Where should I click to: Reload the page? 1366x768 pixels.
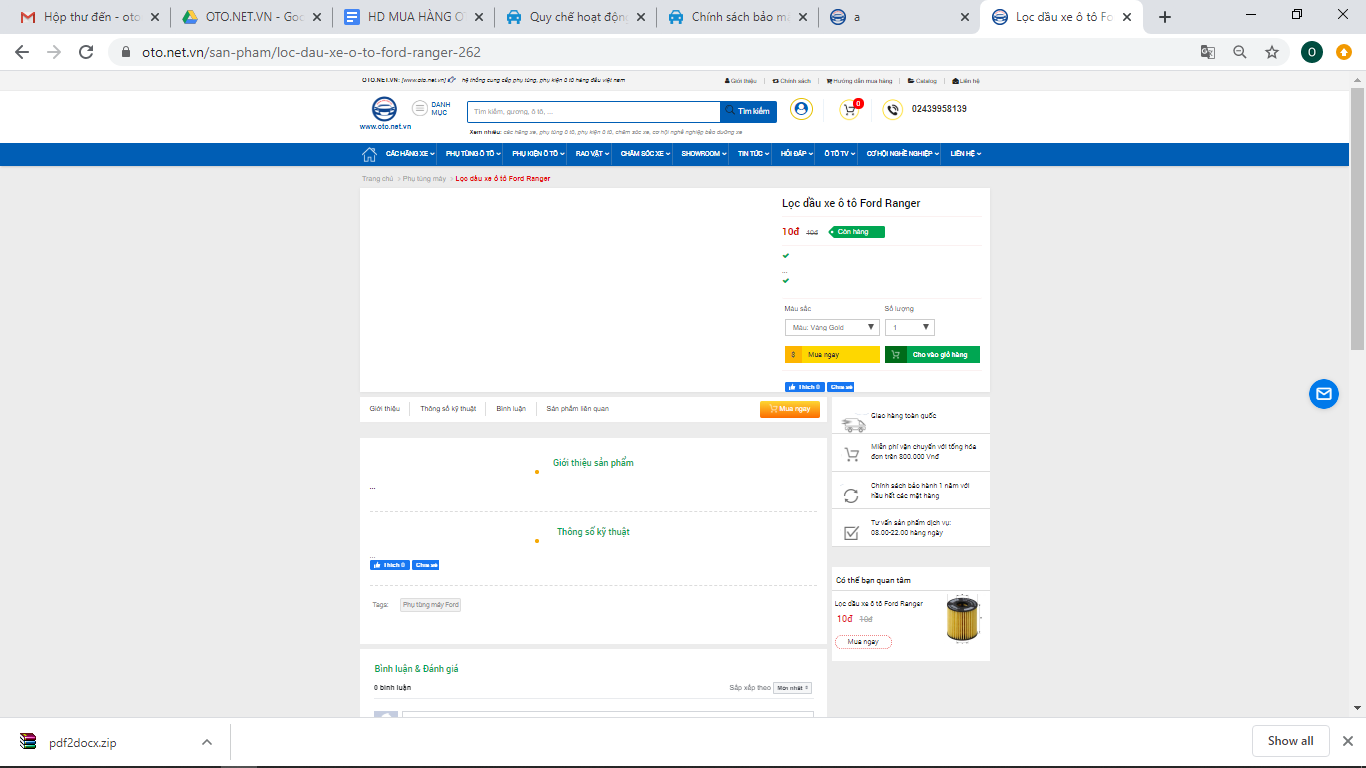(86, 52)
